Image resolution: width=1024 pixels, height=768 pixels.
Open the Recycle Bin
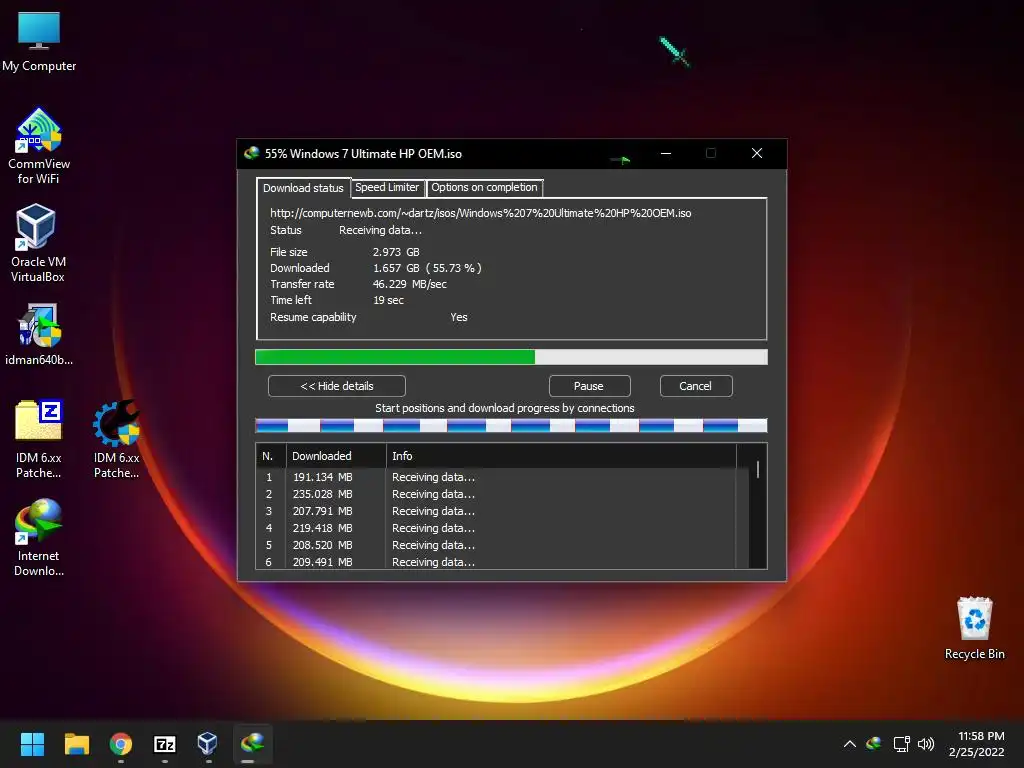pyautogui.click(x=974, y=628)
